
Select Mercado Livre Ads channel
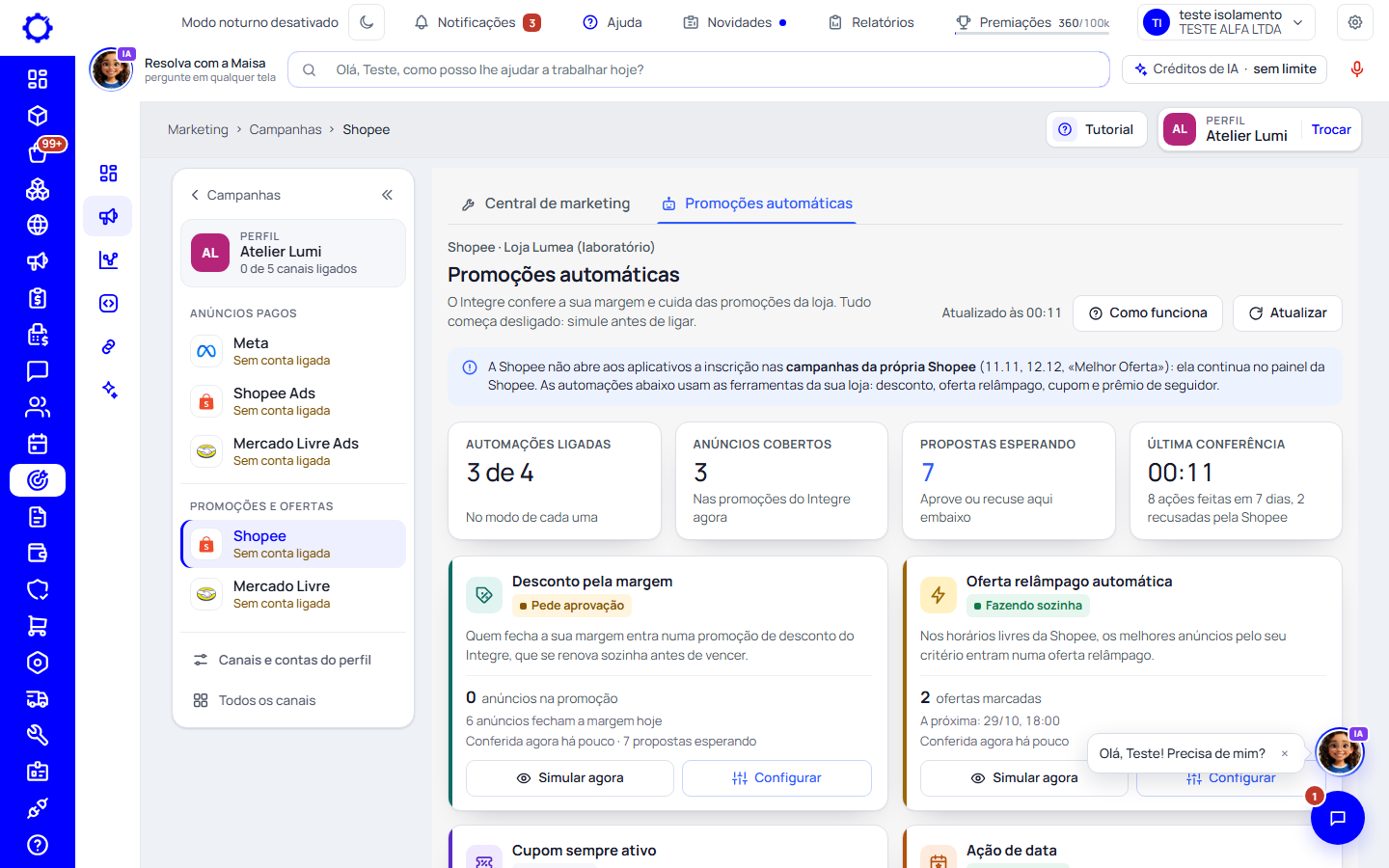(x=293, y=451)
